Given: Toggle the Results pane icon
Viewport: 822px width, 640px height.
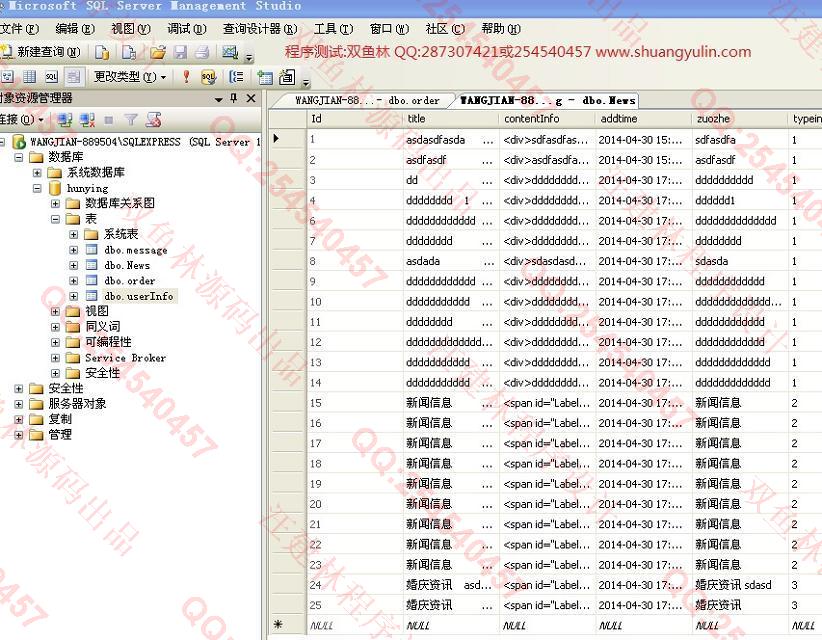Looking at the screenshot, I should (73, 77).
